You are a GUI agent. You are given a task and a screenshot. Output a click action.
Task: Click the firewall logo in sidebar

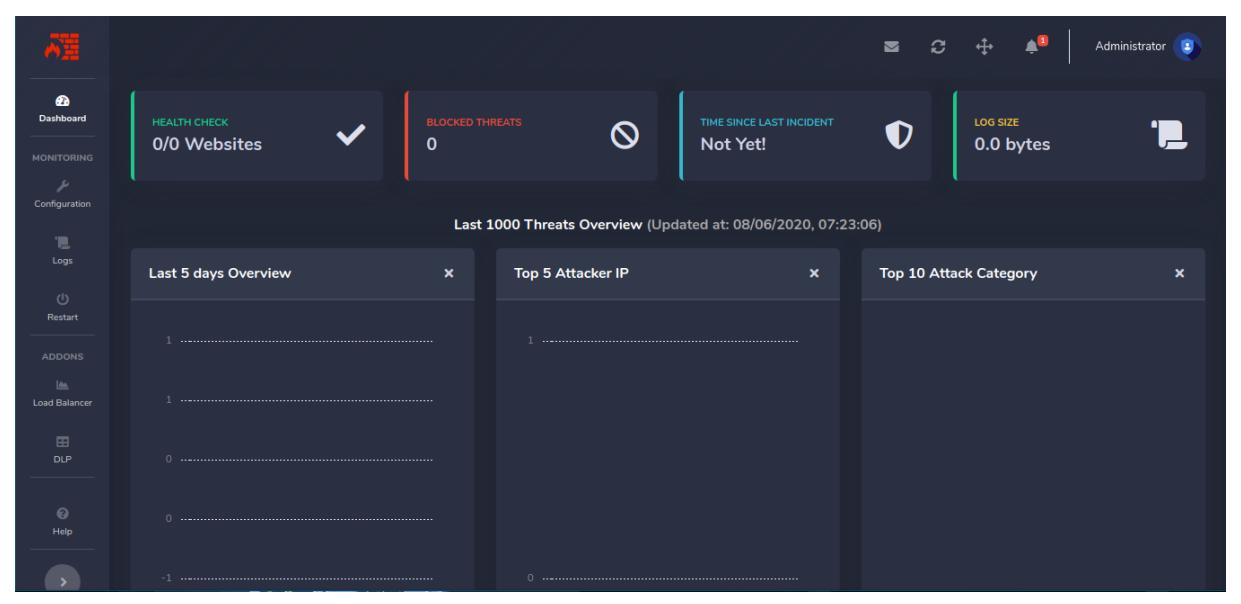(62, 47)
